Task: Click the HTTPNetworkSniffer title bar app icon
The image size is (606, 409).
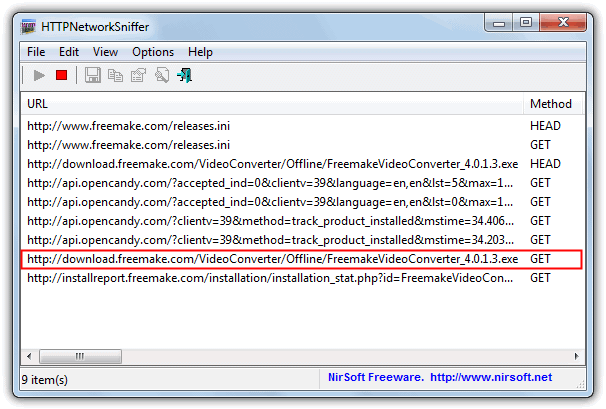Action: [x=28, y=27]
